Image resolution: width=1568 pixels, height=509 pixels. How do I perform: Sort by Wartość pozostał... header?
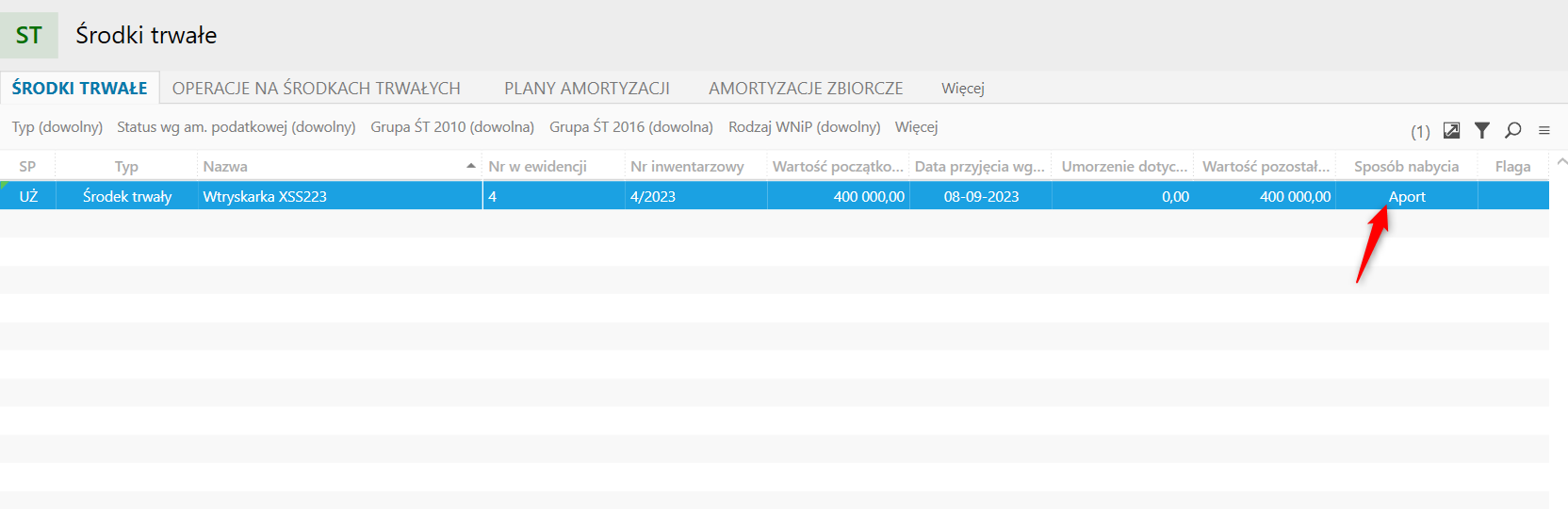point(1266,166)
